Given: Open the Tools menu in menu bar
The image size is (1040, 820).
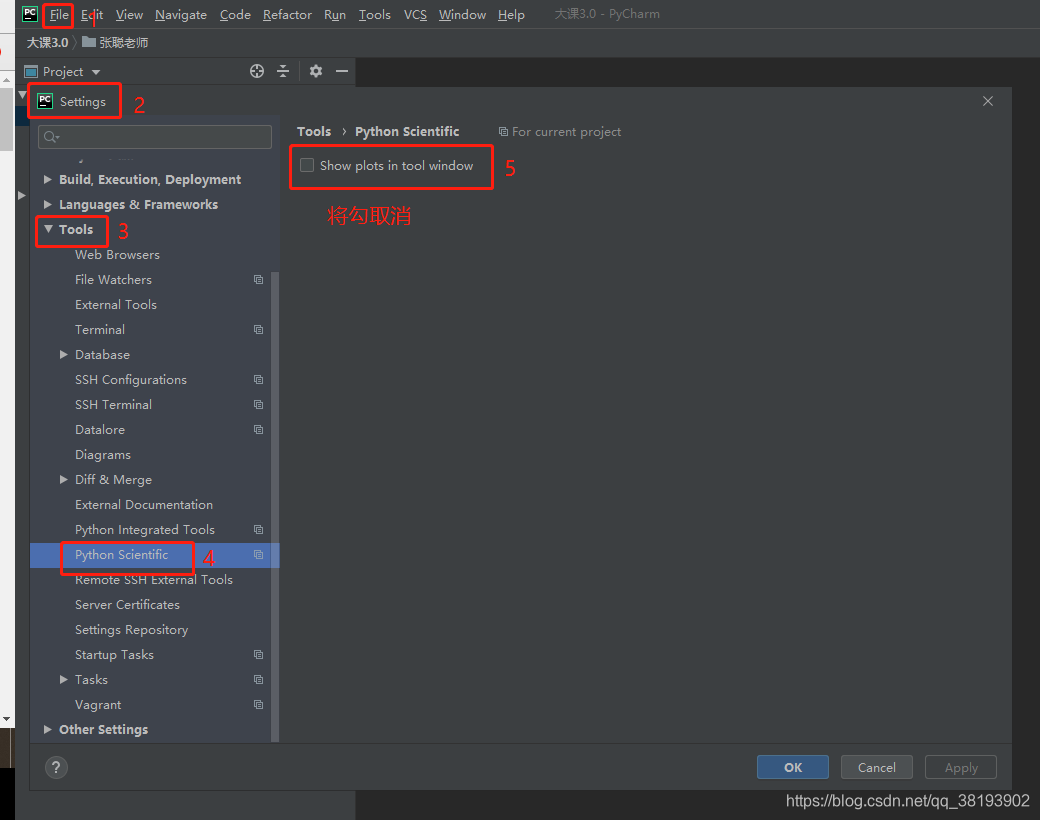Looking at the screenshot, I should (x=375, y=15).
